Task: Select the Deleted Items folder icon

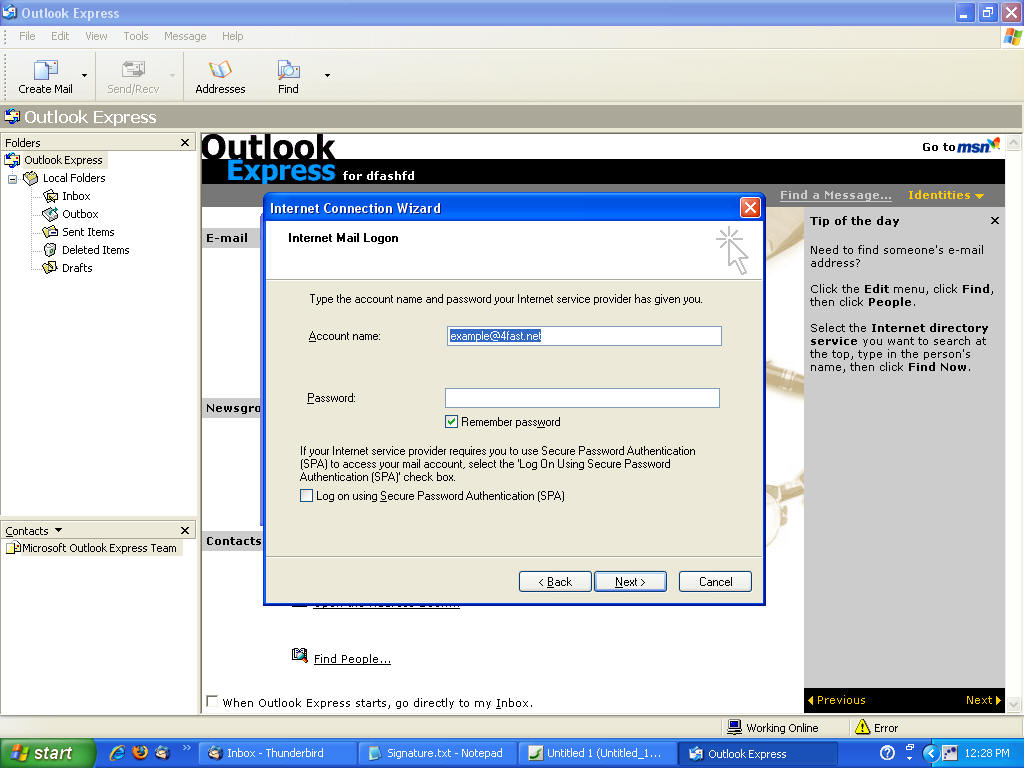Action: [x=50, y=250]
